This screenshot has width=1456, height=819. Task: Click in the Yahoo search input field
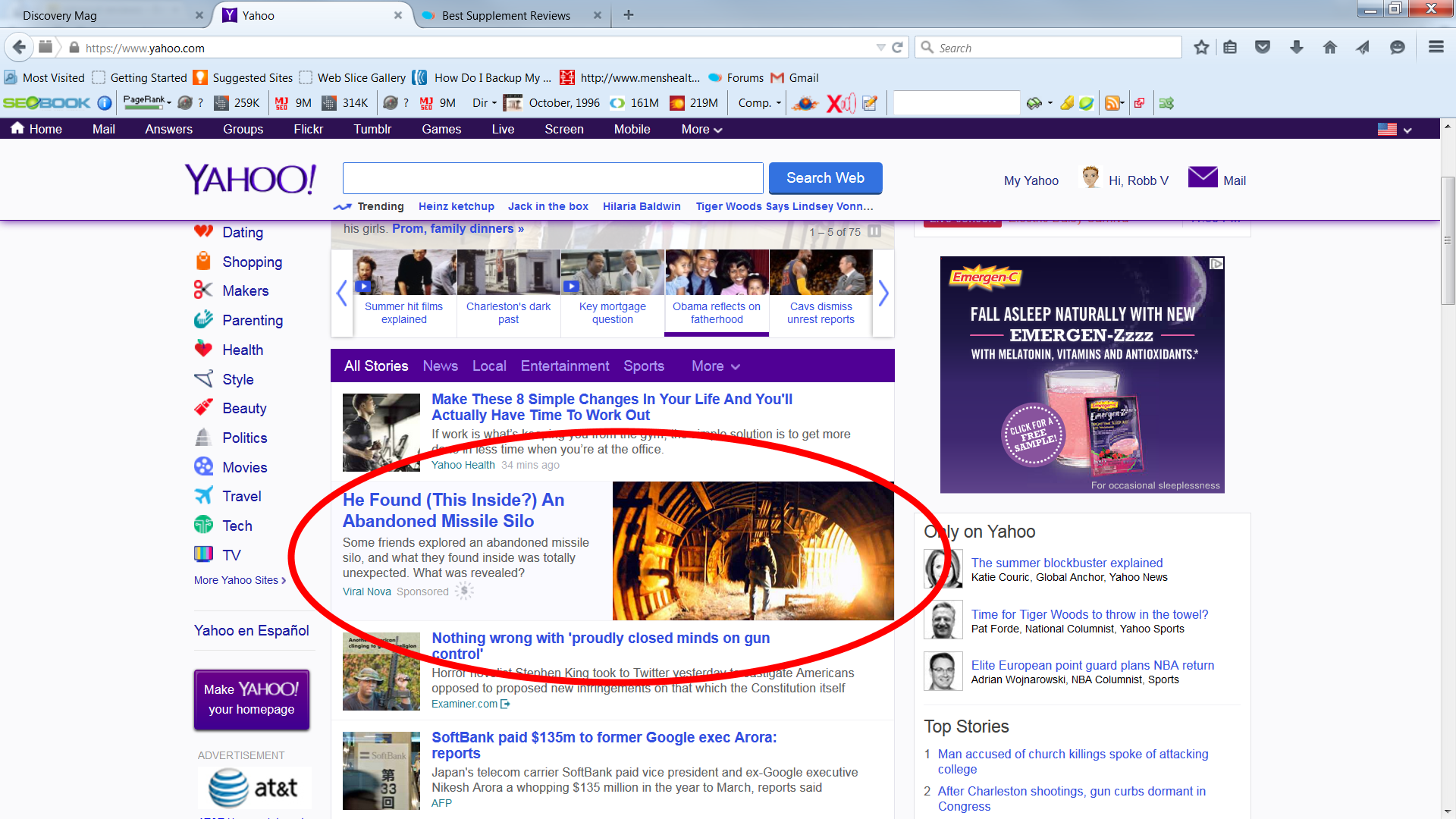[553, 178]
